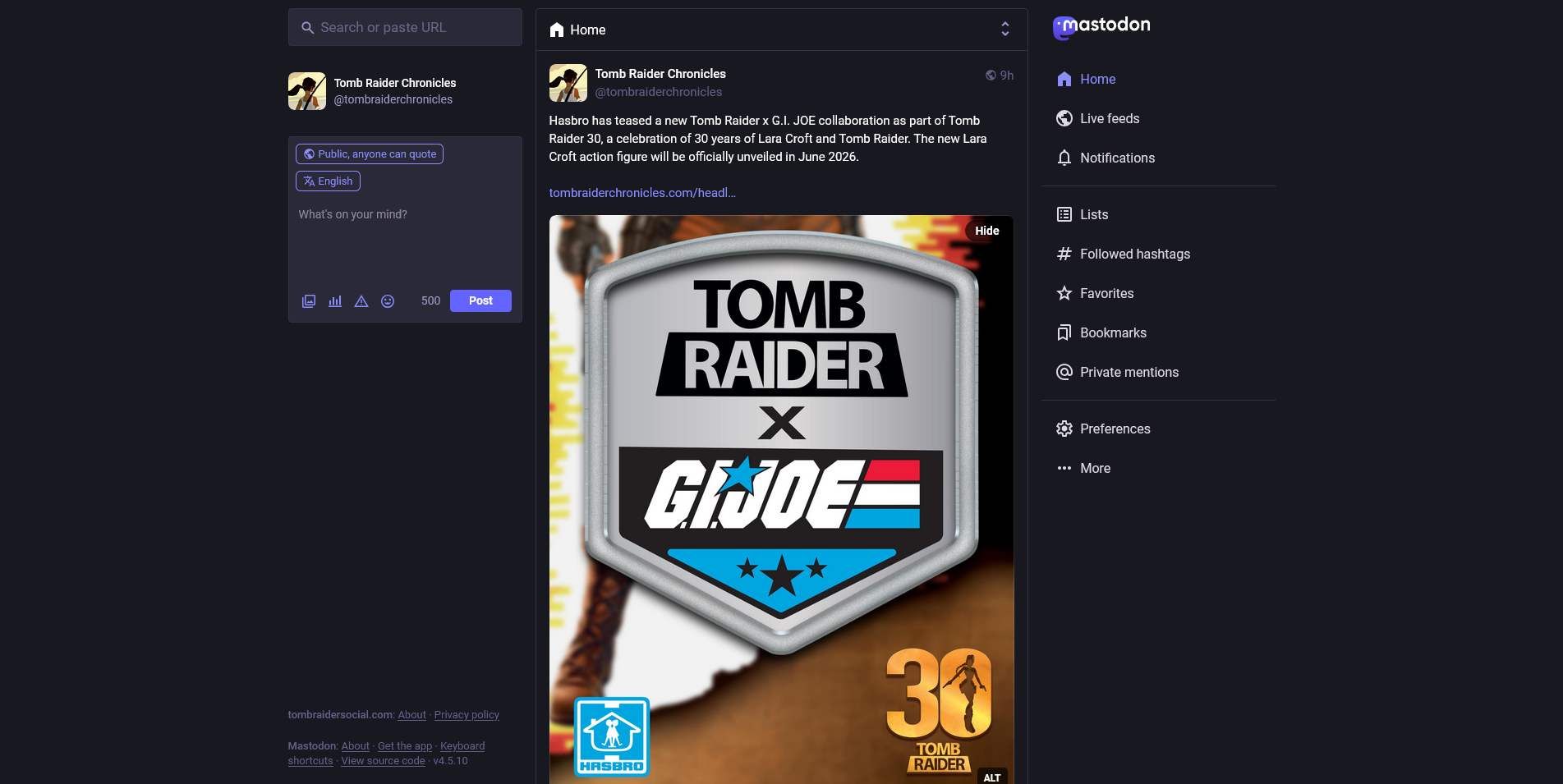The image size is (1563, 784).
Task: Open Privacy policy link
Action: [x=467, y=715]
